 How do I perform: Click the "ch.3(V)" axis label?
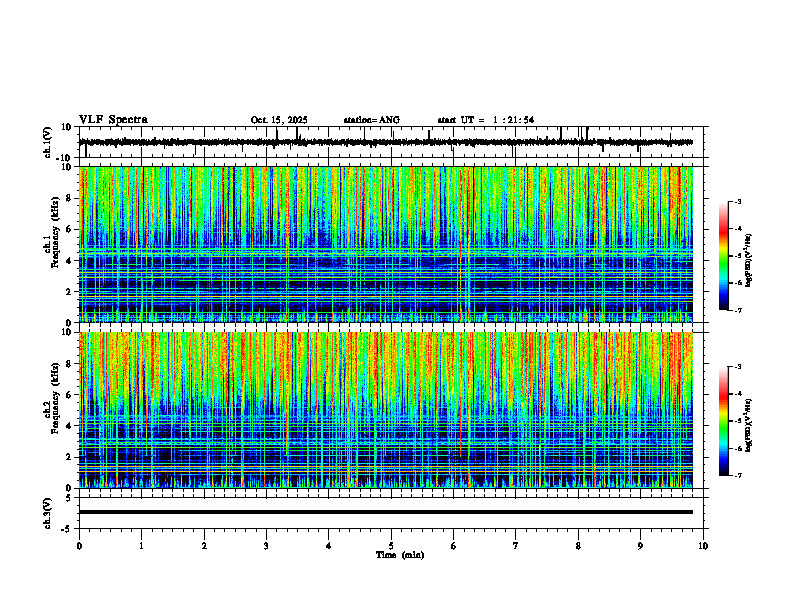(x=47, y=513)
